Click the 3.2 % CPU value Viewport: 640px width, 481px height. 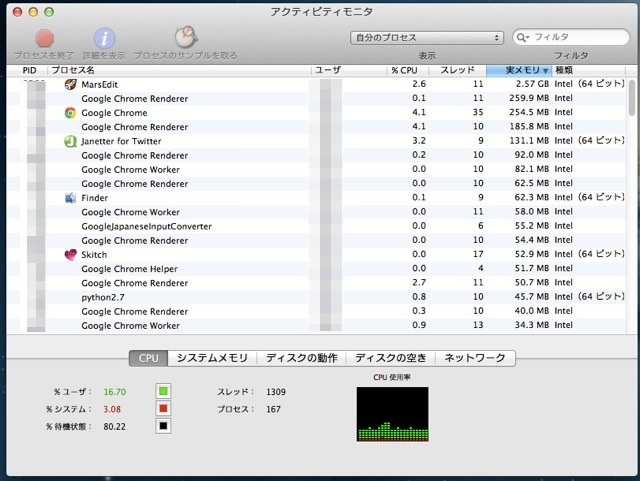[x=419, y=140]
